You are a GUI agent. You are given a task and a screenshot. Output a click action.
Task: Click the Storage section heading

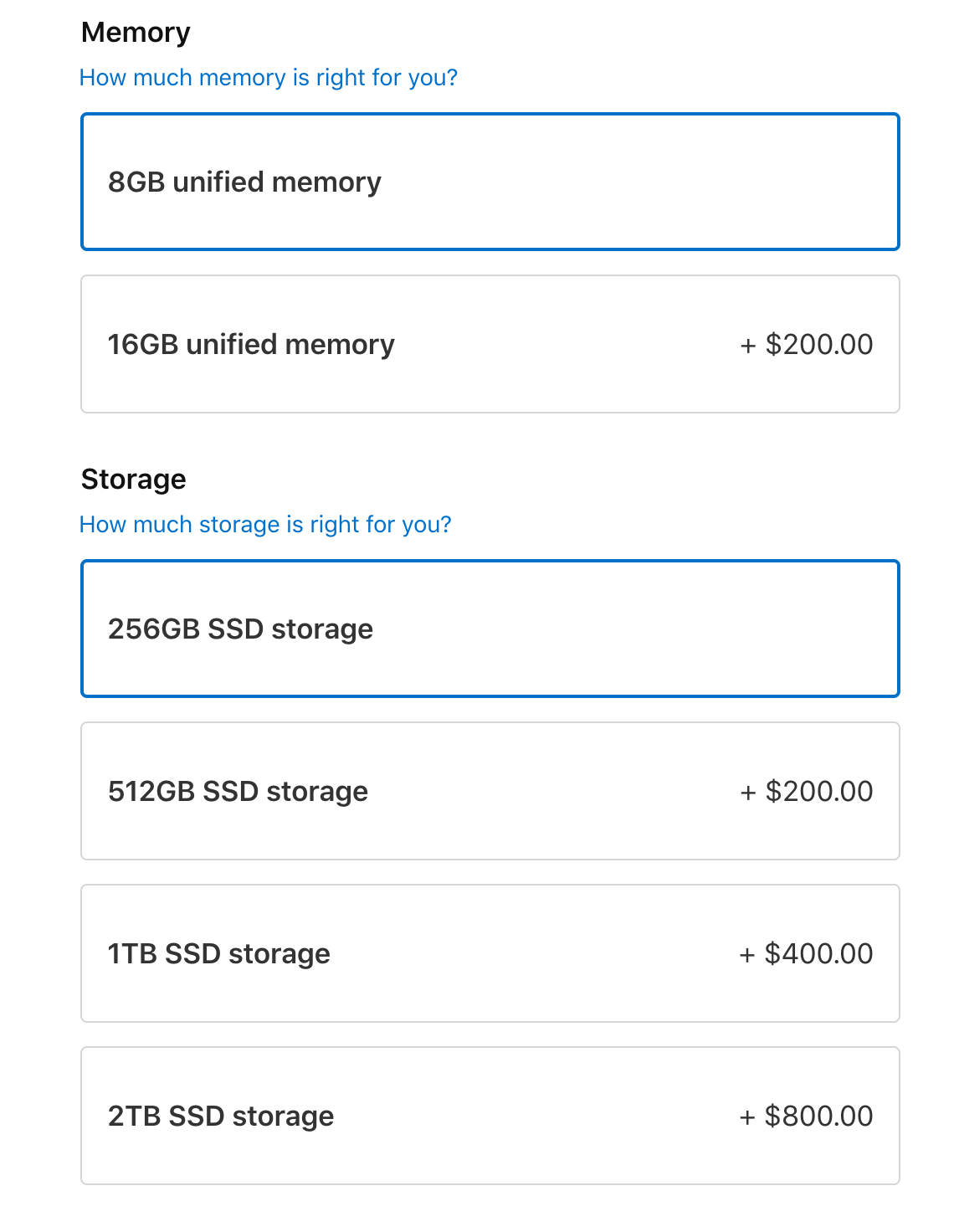pyautogui.click(x=134, y=480)
